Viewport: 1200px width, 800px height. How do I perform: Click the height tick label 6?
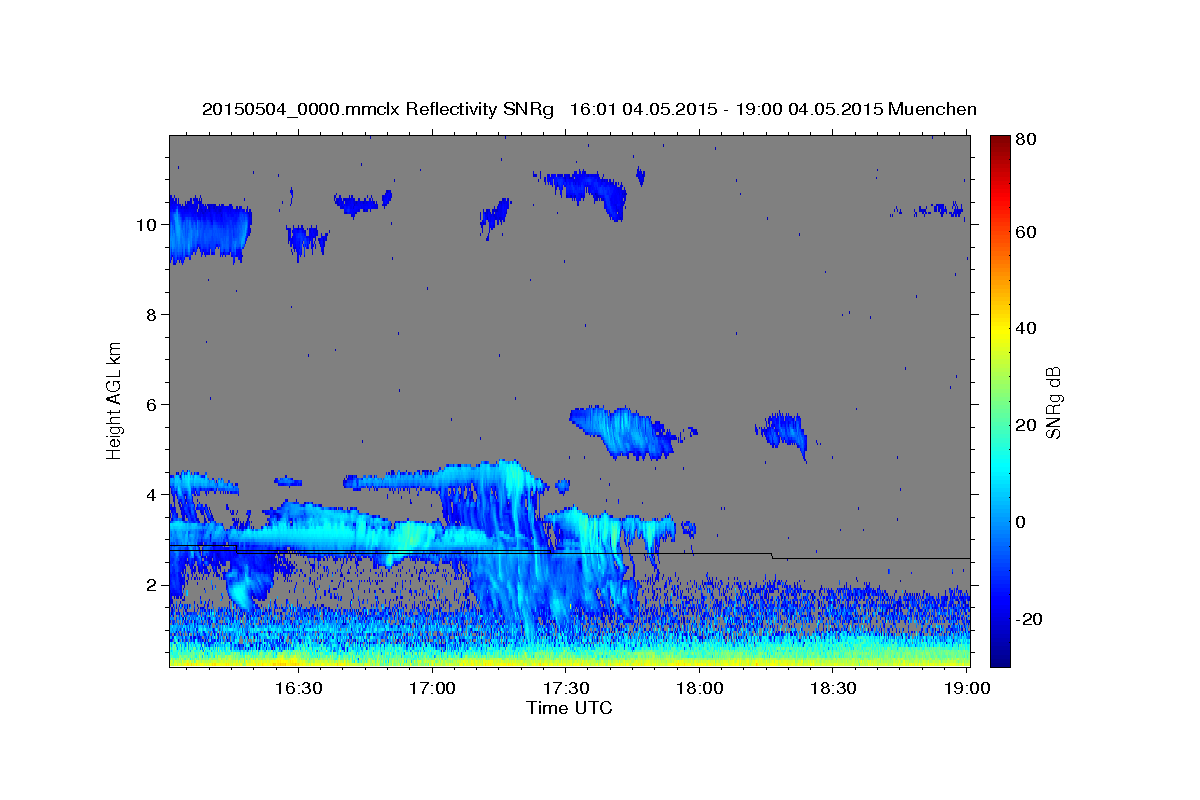pyautogui.click(x=153, y=405)
